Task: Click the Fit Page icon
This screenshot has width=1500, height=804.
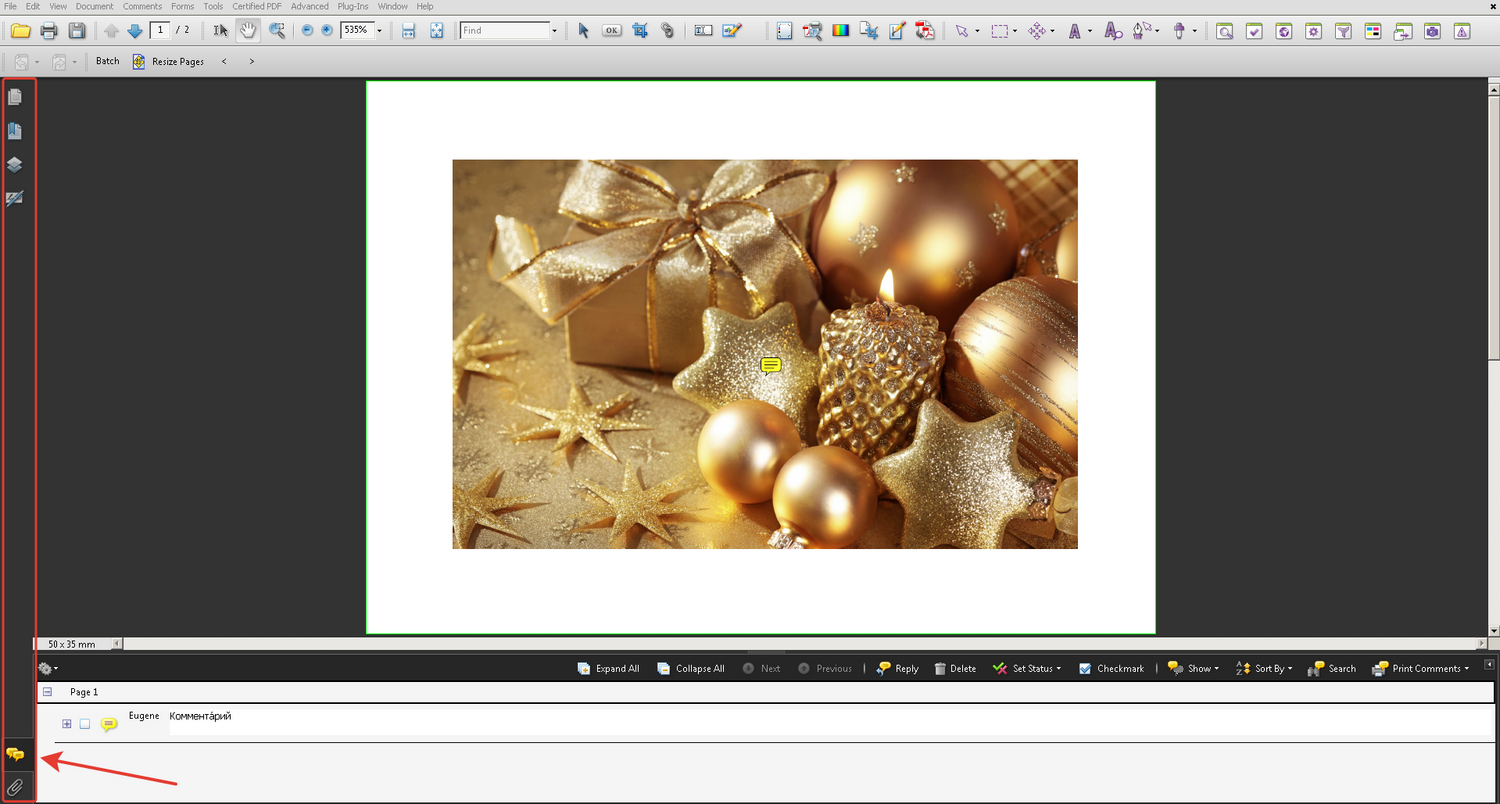Action: point(437,31)
